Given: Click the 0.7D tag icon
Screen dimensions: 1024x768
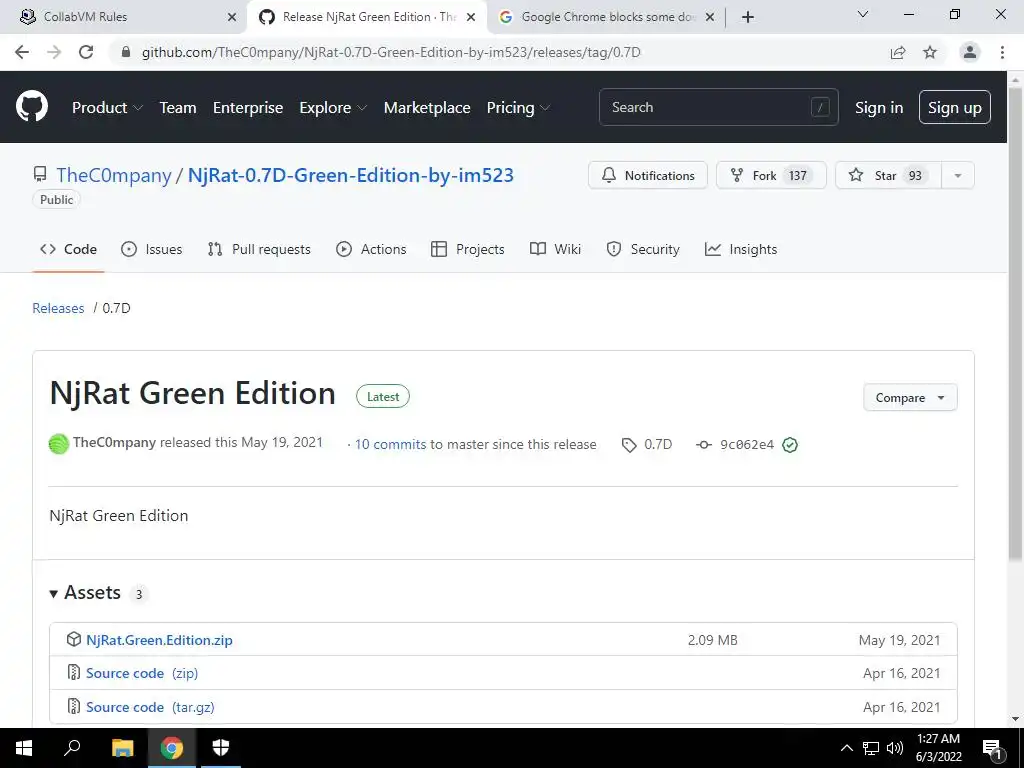Looking at the screenshot, I should [x=629, y=445].
